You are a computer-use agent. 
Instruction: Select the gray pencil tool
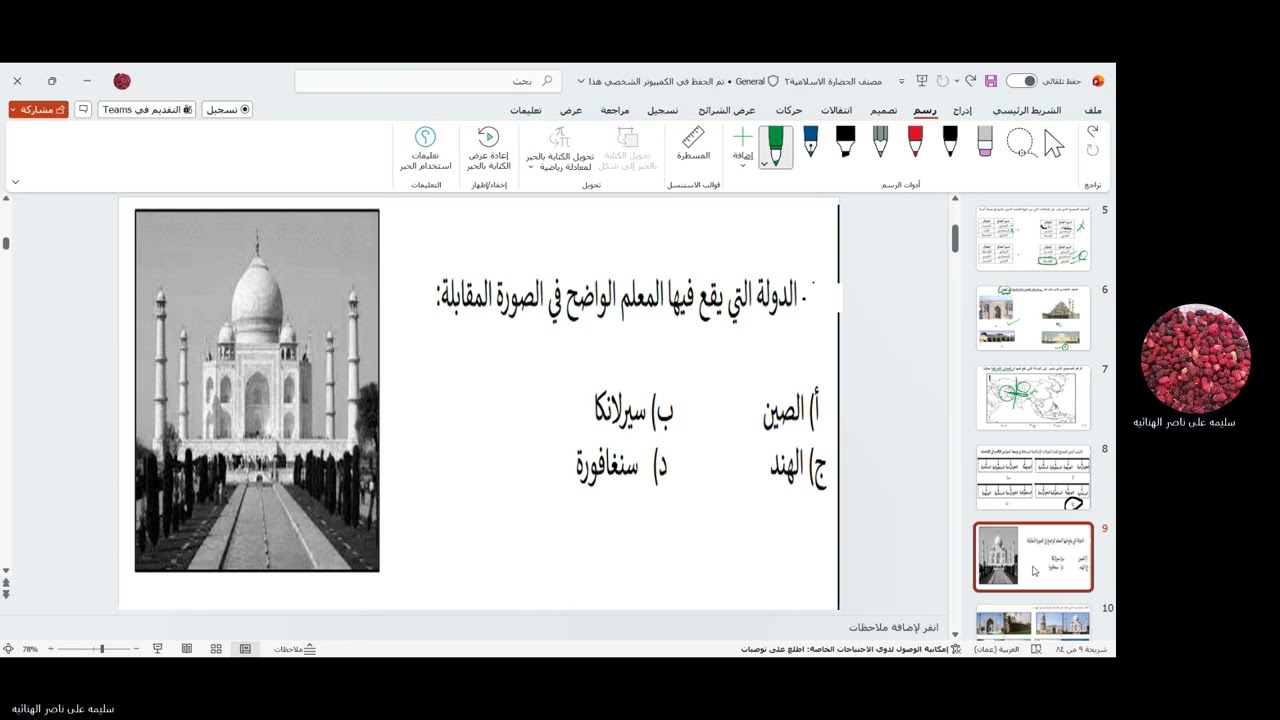click(880, 142)
